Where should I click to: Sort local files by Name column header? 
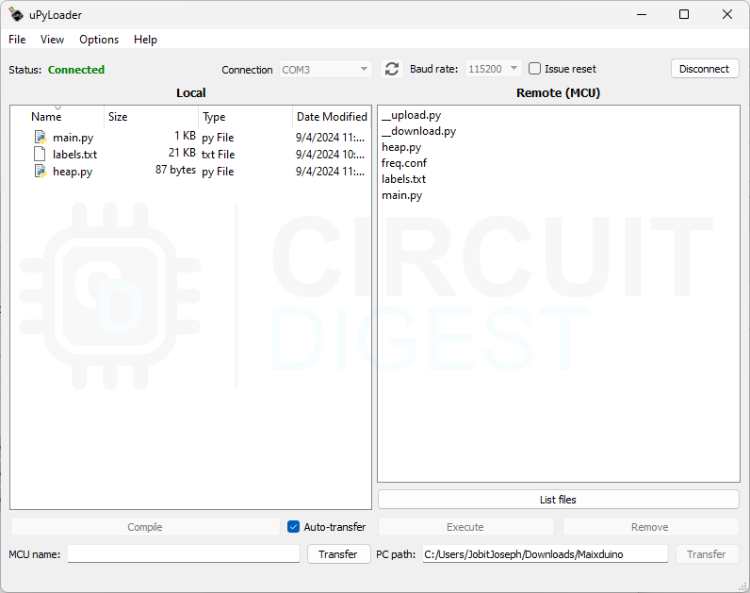click(57, 117)
